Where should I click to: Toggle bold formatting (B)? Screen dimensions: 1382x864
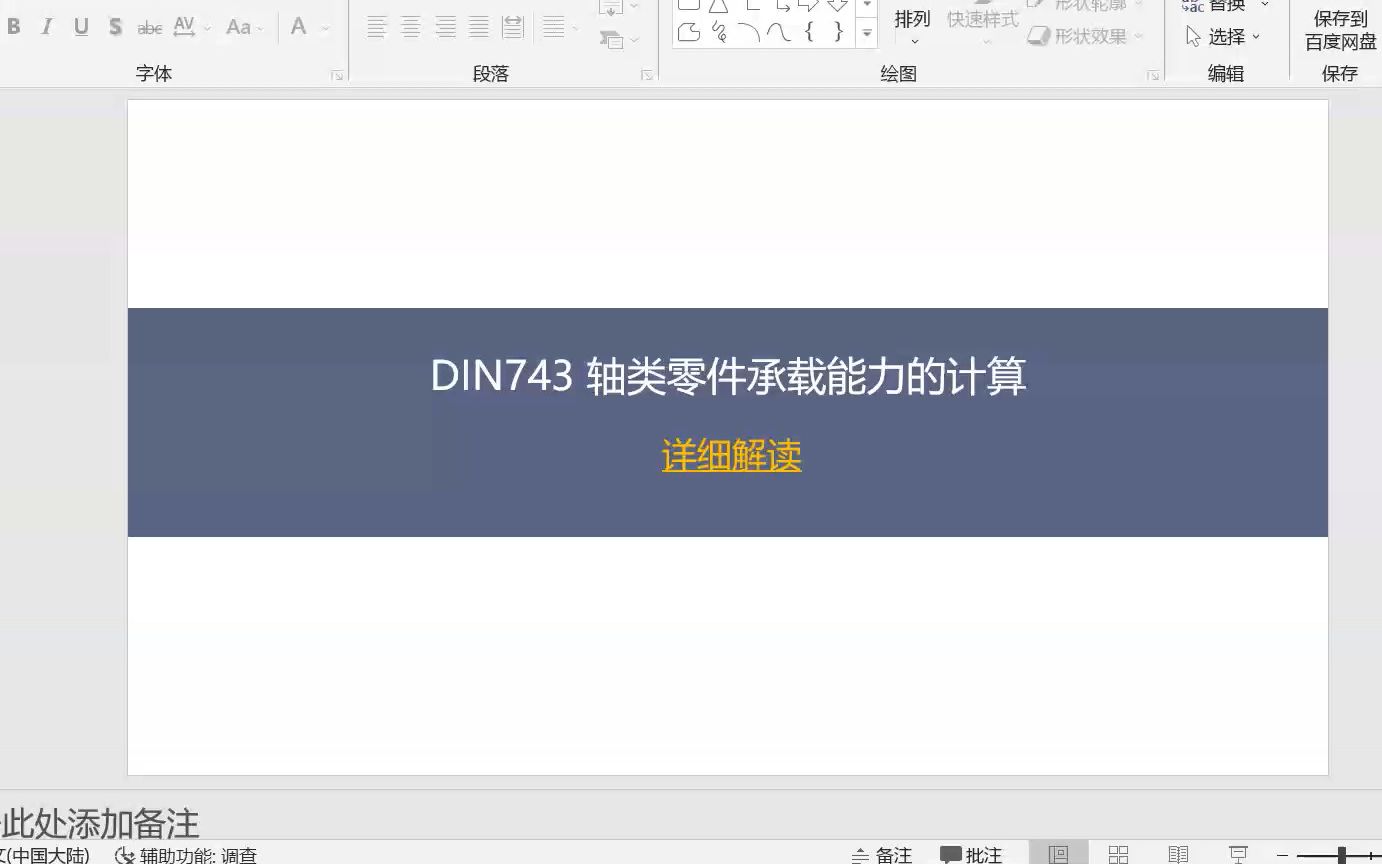point(14,27)
